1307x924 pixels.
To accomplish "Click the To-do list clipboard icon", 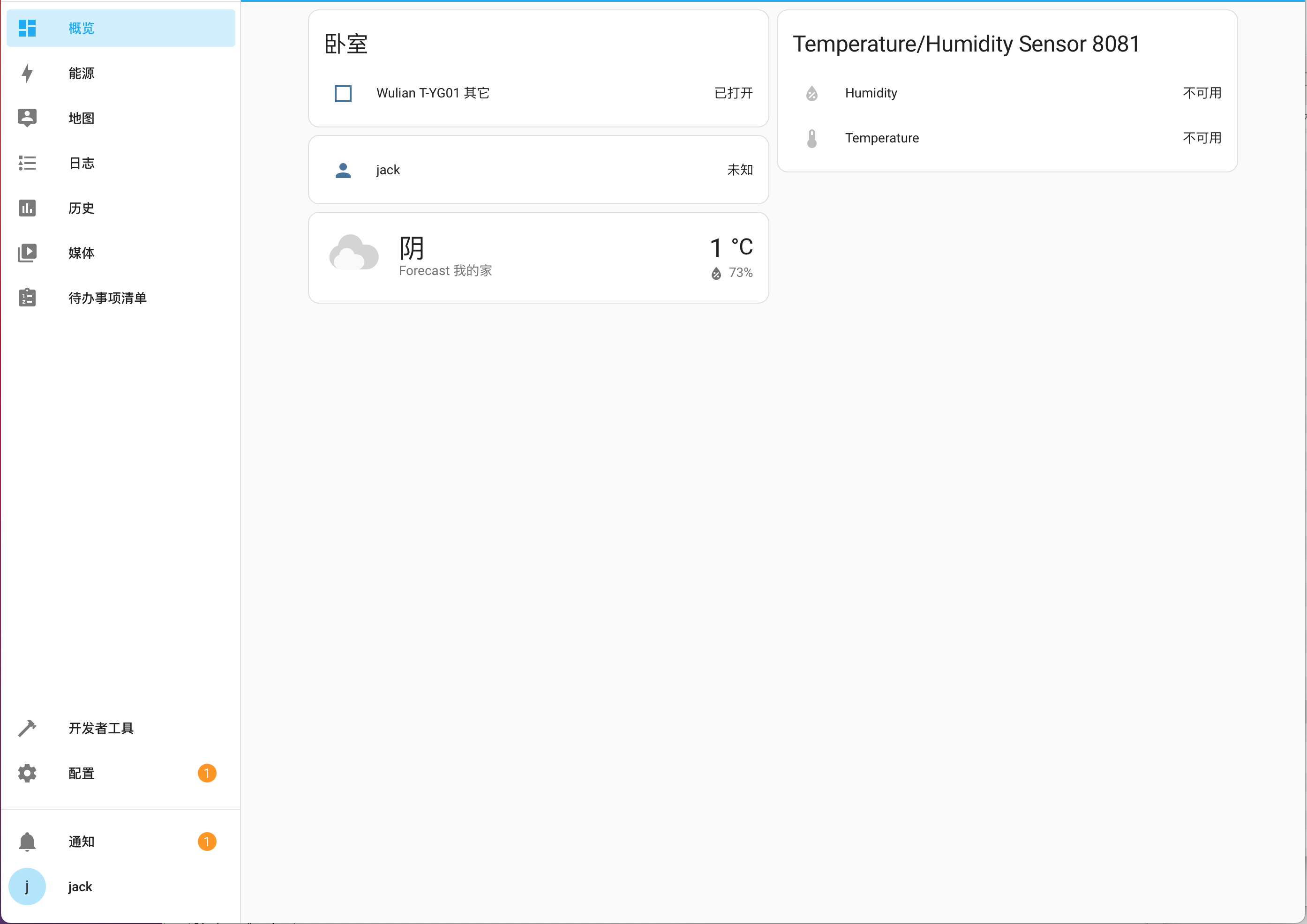I will pyautogui.click(x=27, y=298).
